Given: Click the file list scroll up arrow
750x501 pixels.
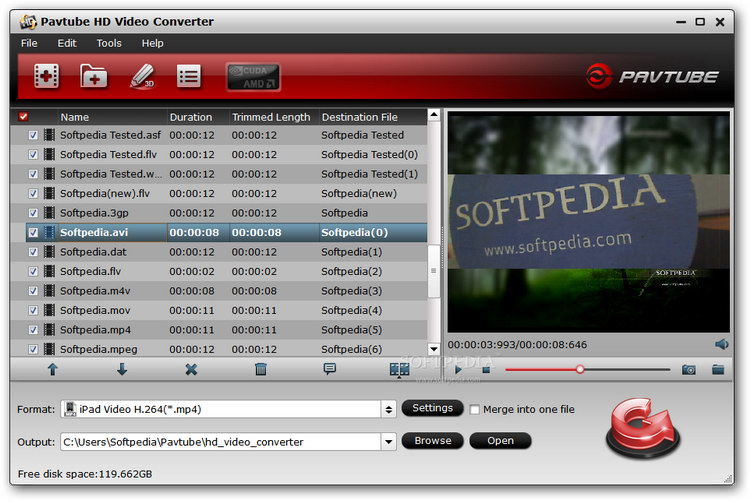Looking at the screenshot, I should (433, 115).
